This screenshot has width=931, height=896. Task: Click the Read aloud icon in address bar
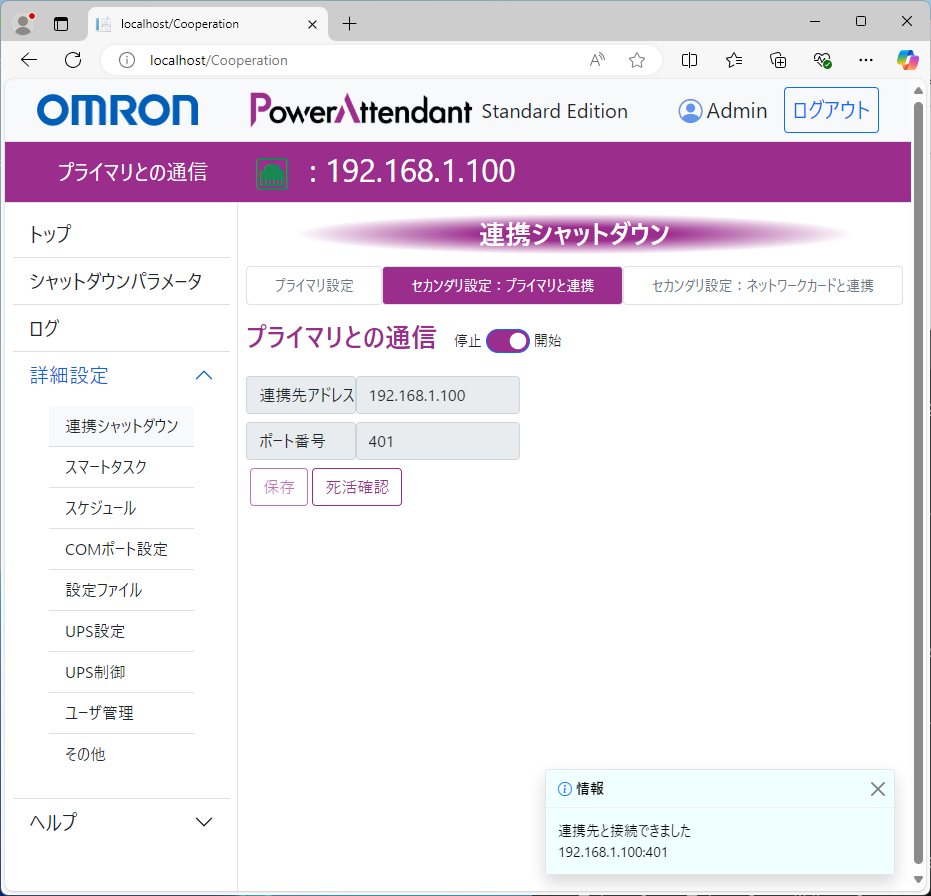598,60
